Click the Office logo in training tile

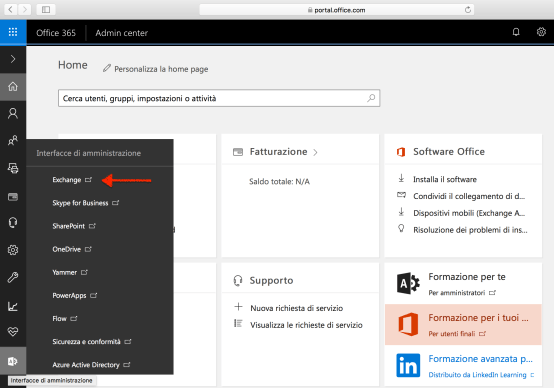[x=408, y=324]
